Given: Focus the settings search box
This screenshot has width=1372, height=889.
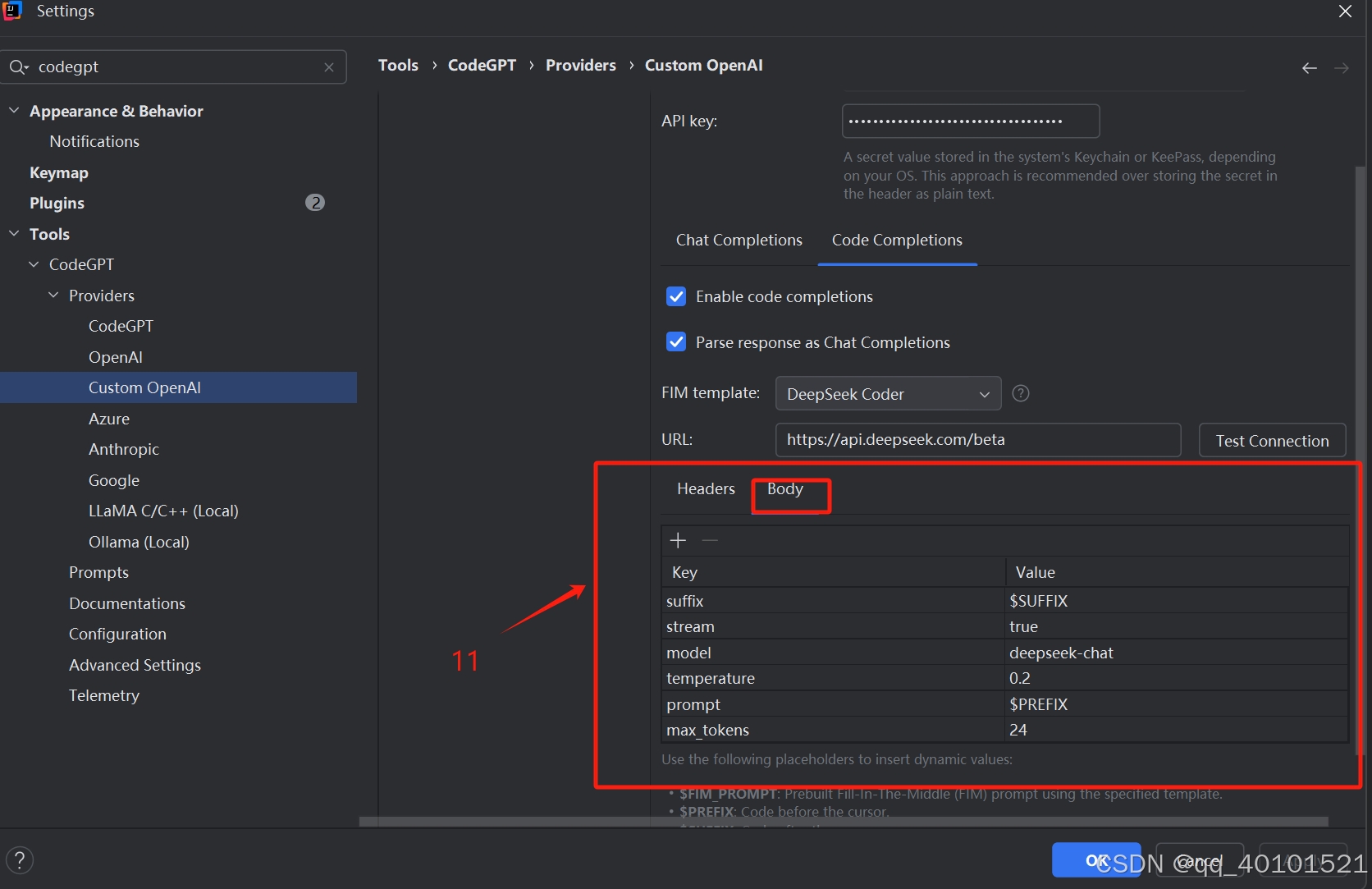Looking at the screenshot, I should (x=174, y=67).
